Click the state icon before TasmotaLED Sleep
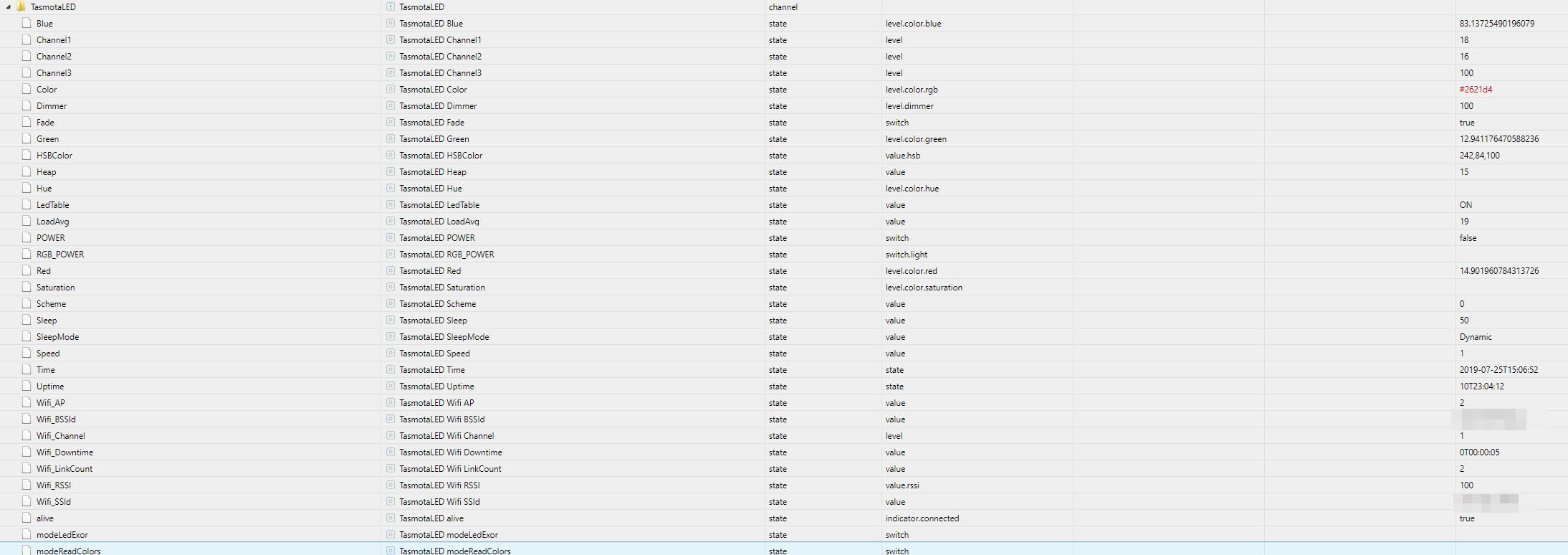 pyautogui.click(x=391, y=320)
